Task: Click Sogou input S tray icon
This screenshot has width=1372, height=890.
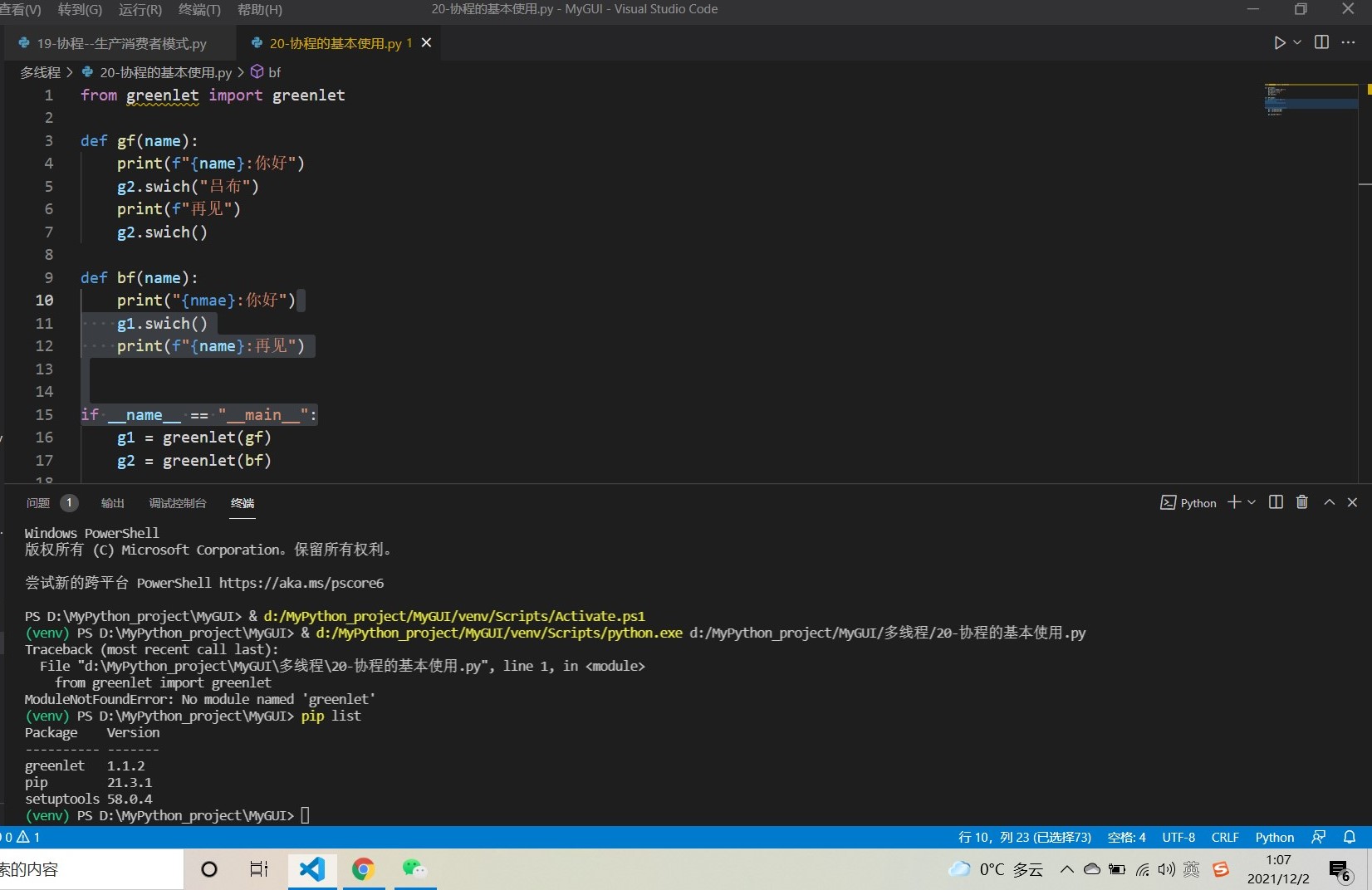Action: 1220,869
